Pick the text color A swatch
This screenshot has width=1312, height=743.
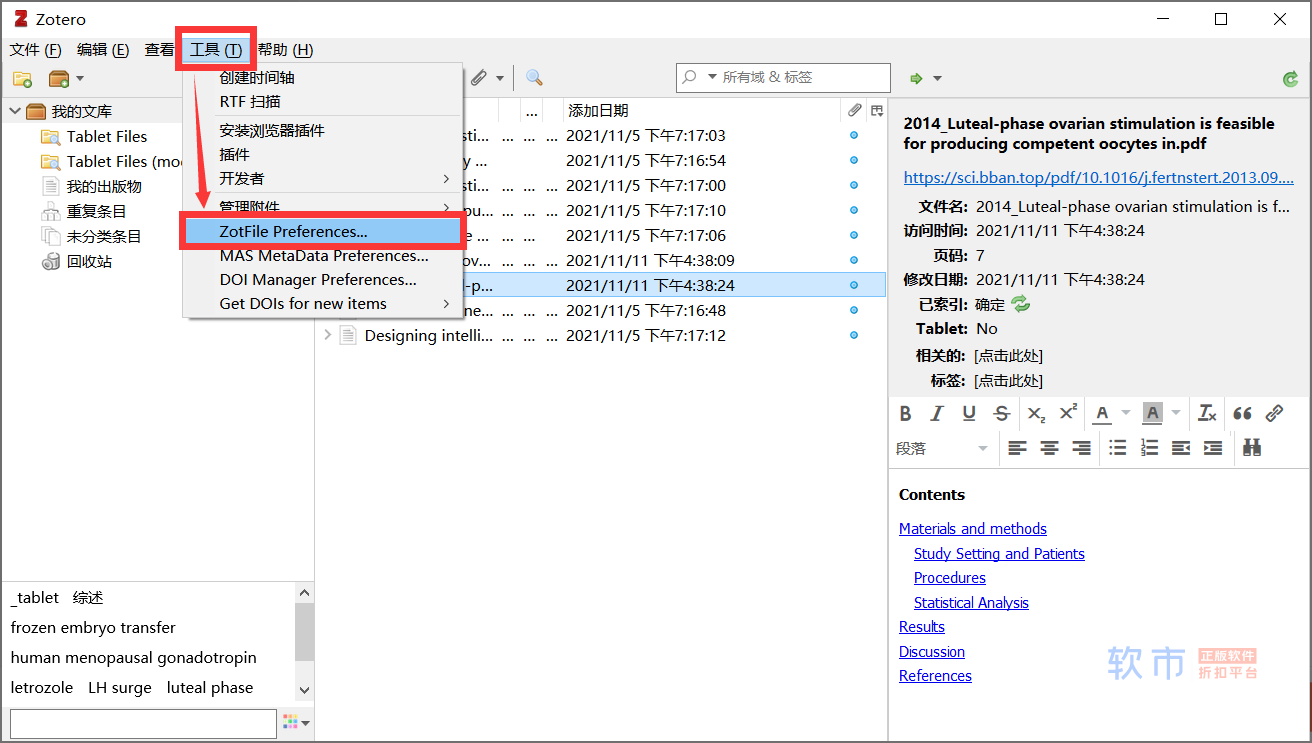click(x=1102, y=413)
